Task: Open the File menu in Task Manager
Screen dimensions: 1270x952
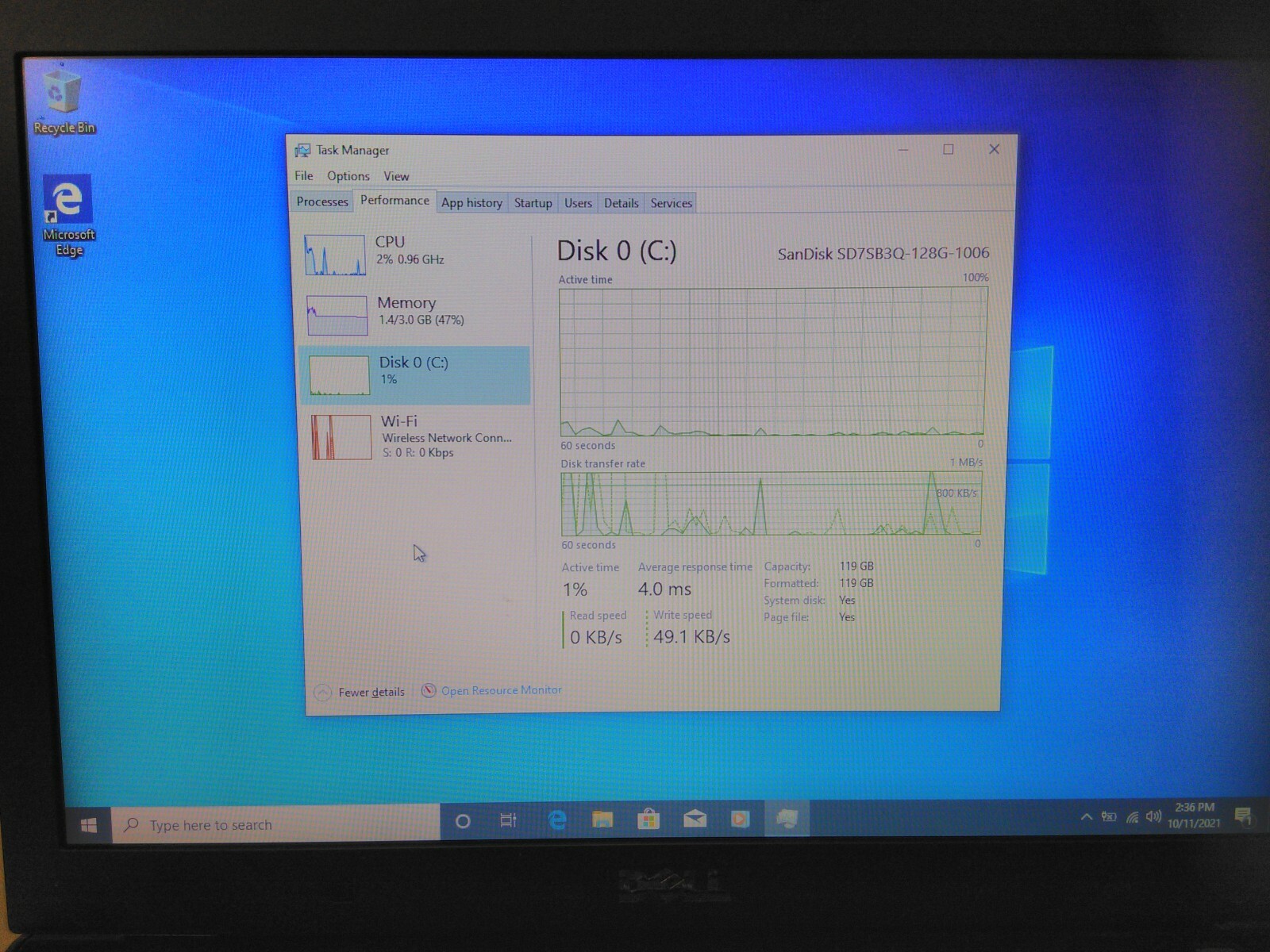Action: [304, 175]
